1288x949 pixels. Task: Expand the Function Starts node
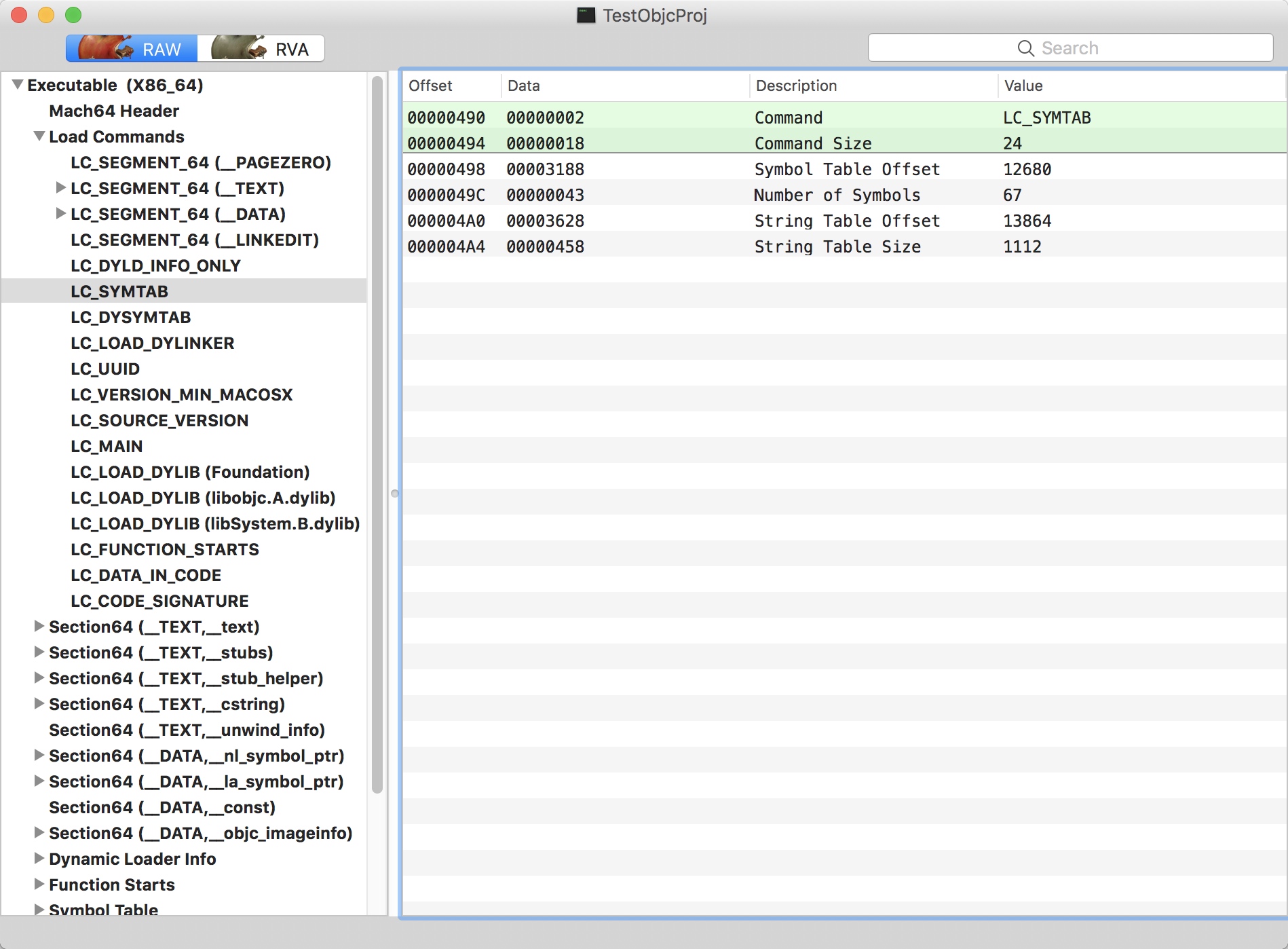39,885
